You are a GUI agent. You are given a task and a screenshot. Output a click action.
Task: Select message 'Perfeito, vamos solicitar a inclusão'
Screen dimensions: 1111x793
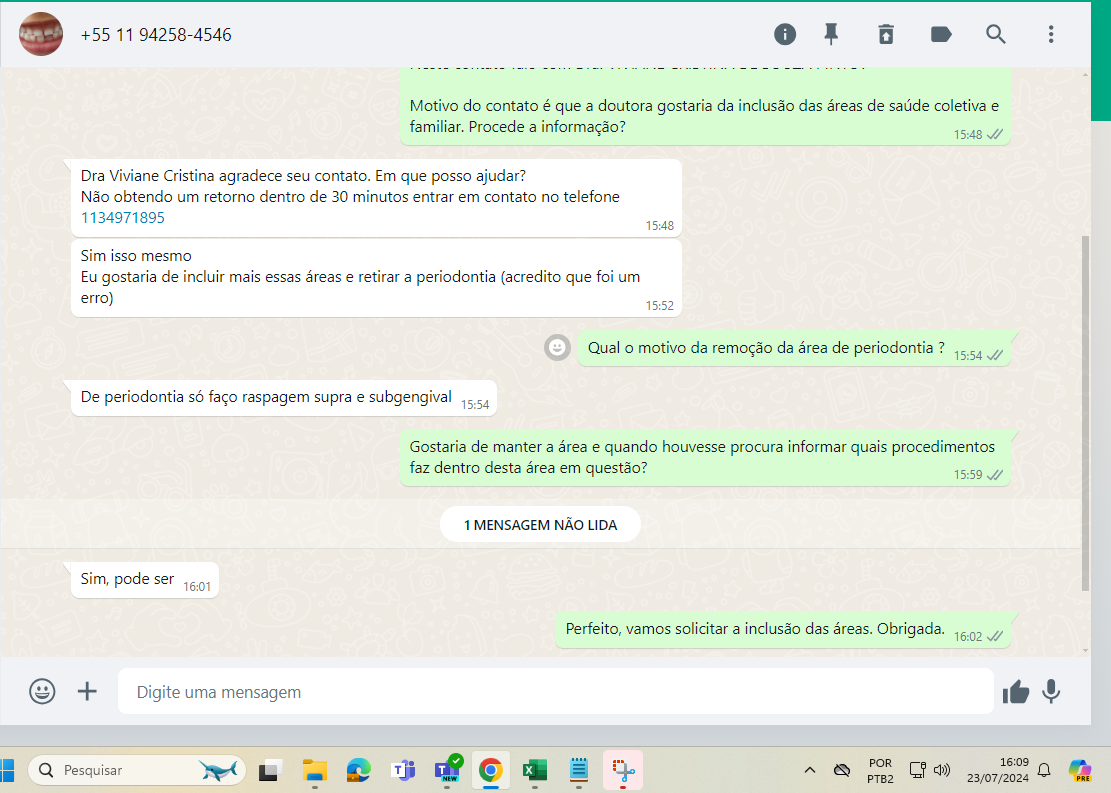click(783, 629)
